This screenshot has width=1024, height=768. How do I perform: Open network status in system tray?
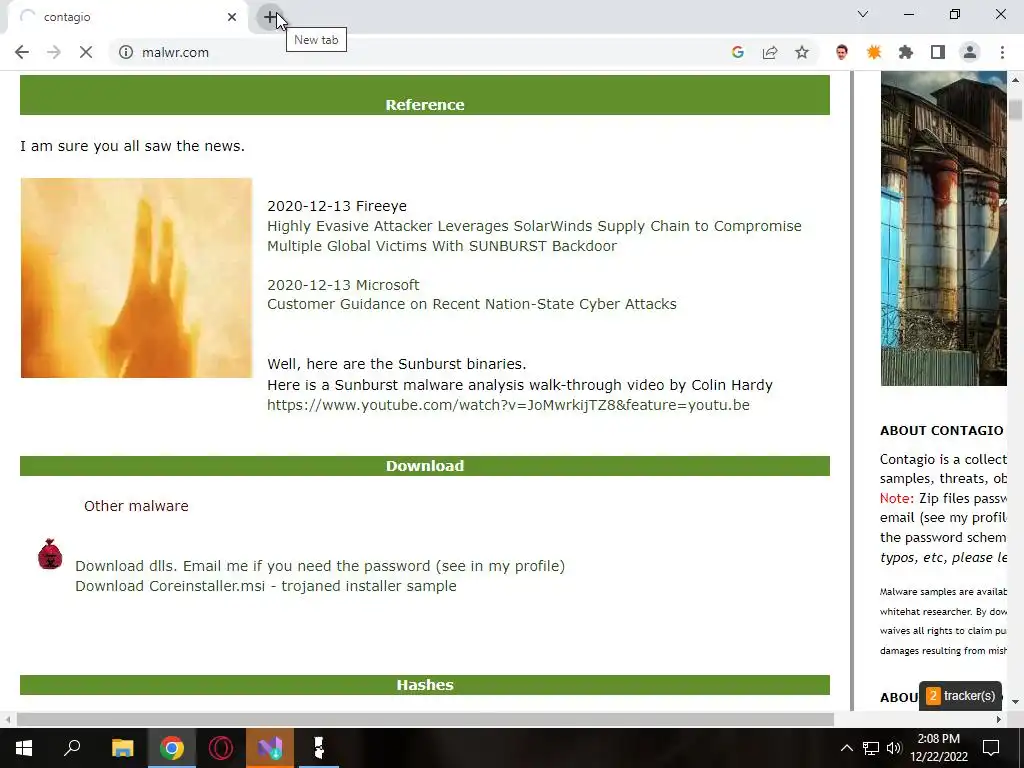point(871,748)
